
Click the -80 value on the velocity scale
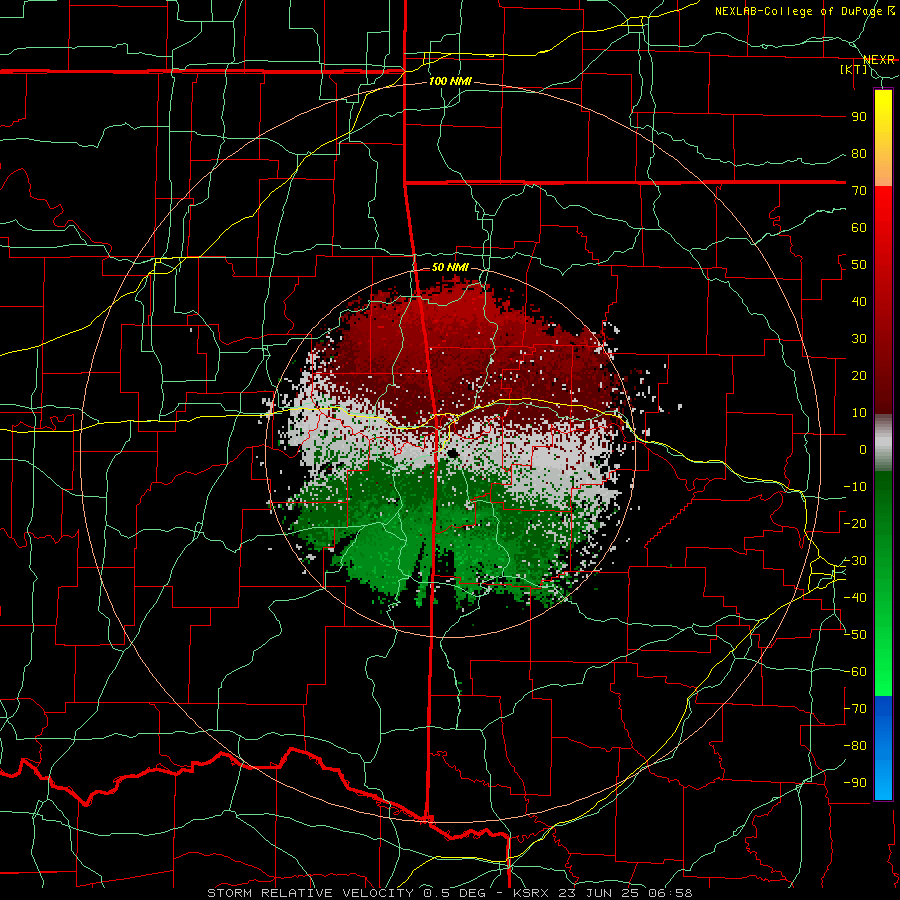point(855,746)
